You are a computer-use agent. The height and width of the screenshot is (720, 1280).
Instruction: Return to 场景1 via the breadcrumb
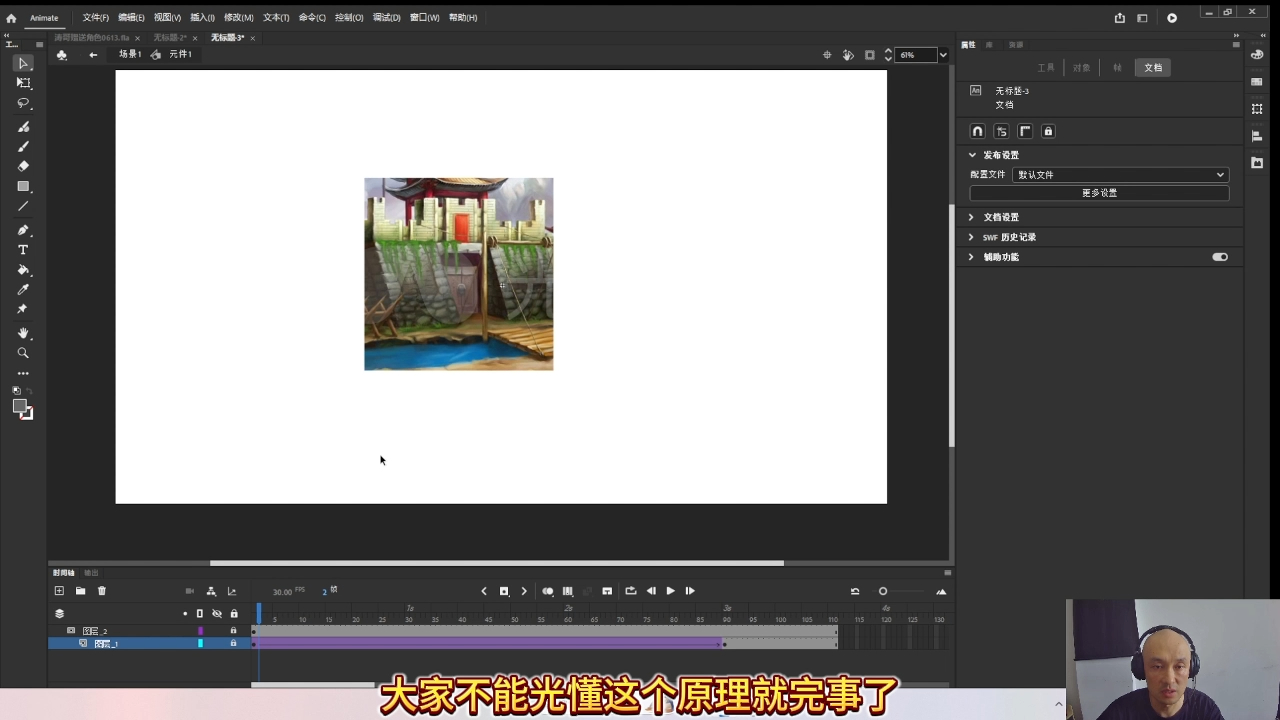(x=129, y=54)
